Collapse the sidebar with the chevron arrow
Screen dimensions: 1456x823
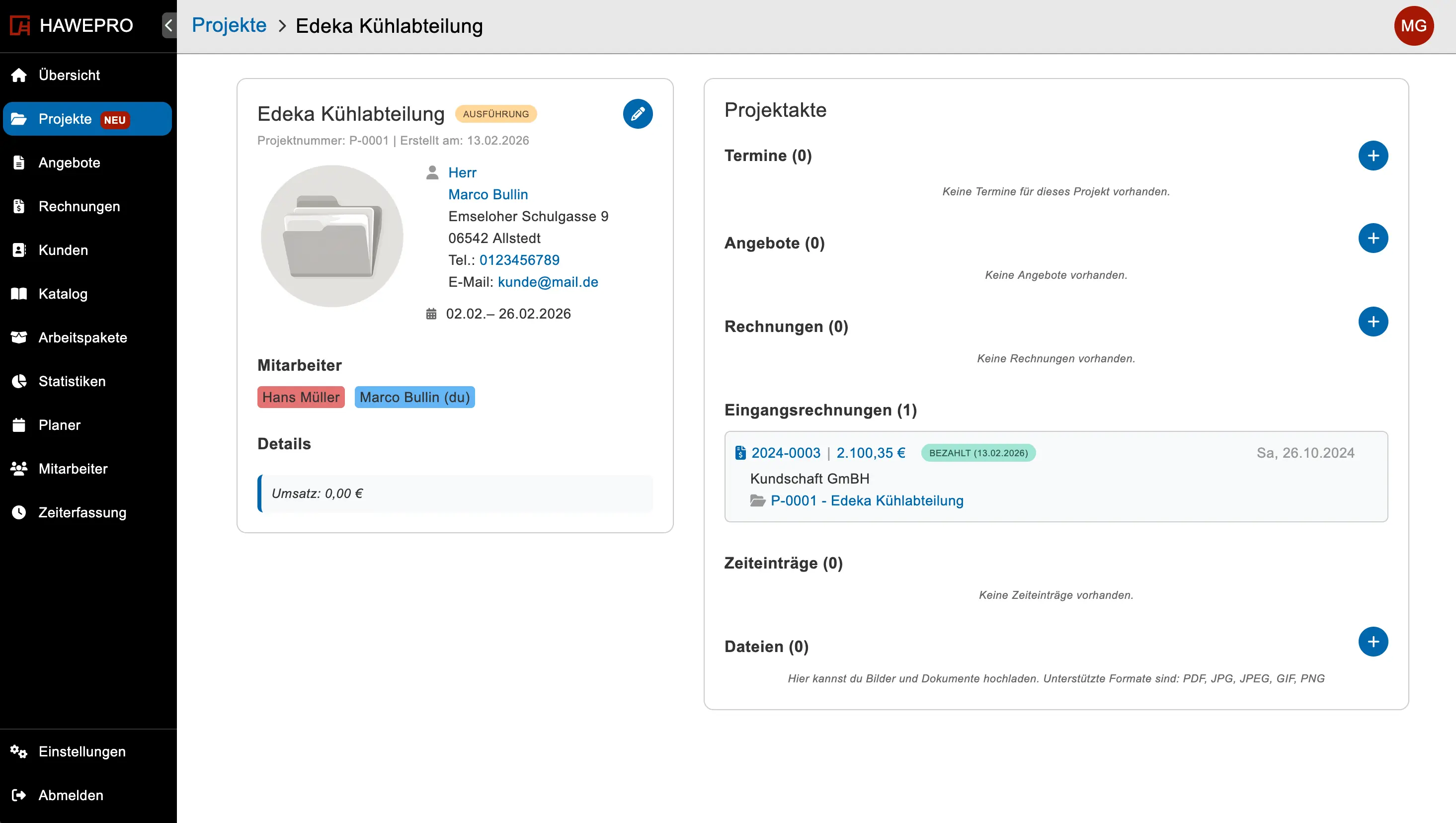(168, 25)
